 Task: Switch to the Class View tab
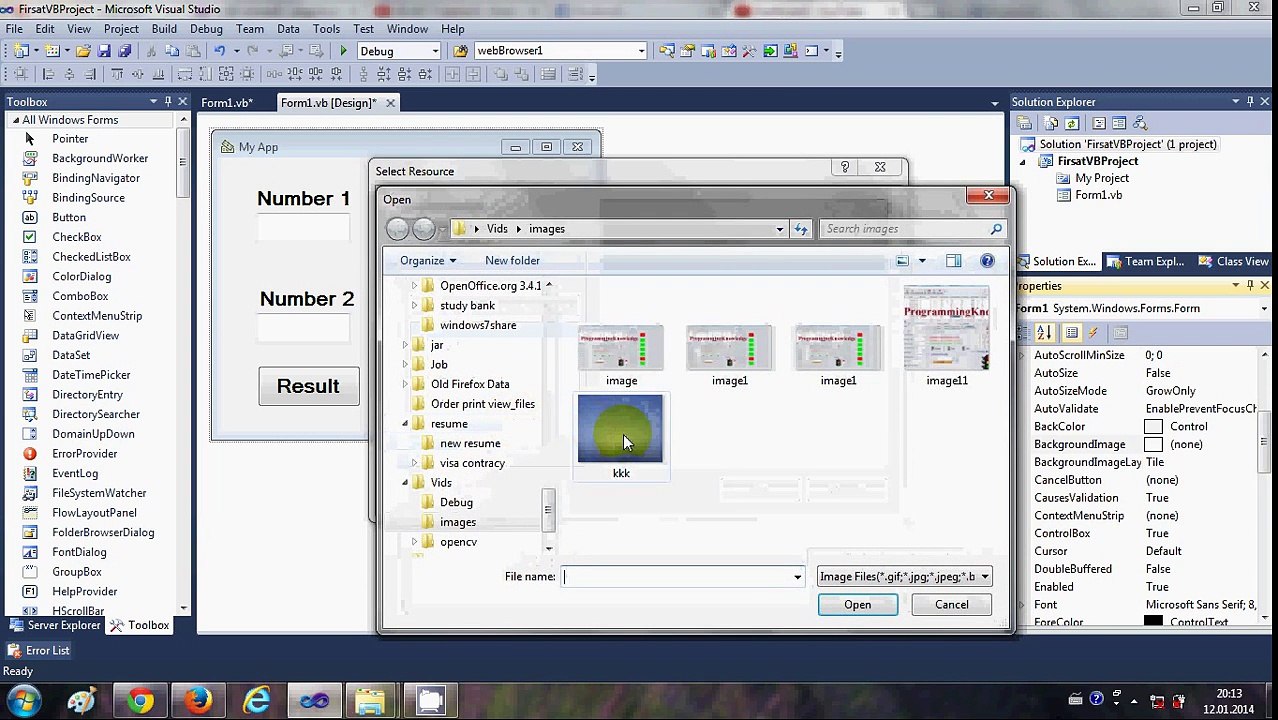click(1233, 262)
